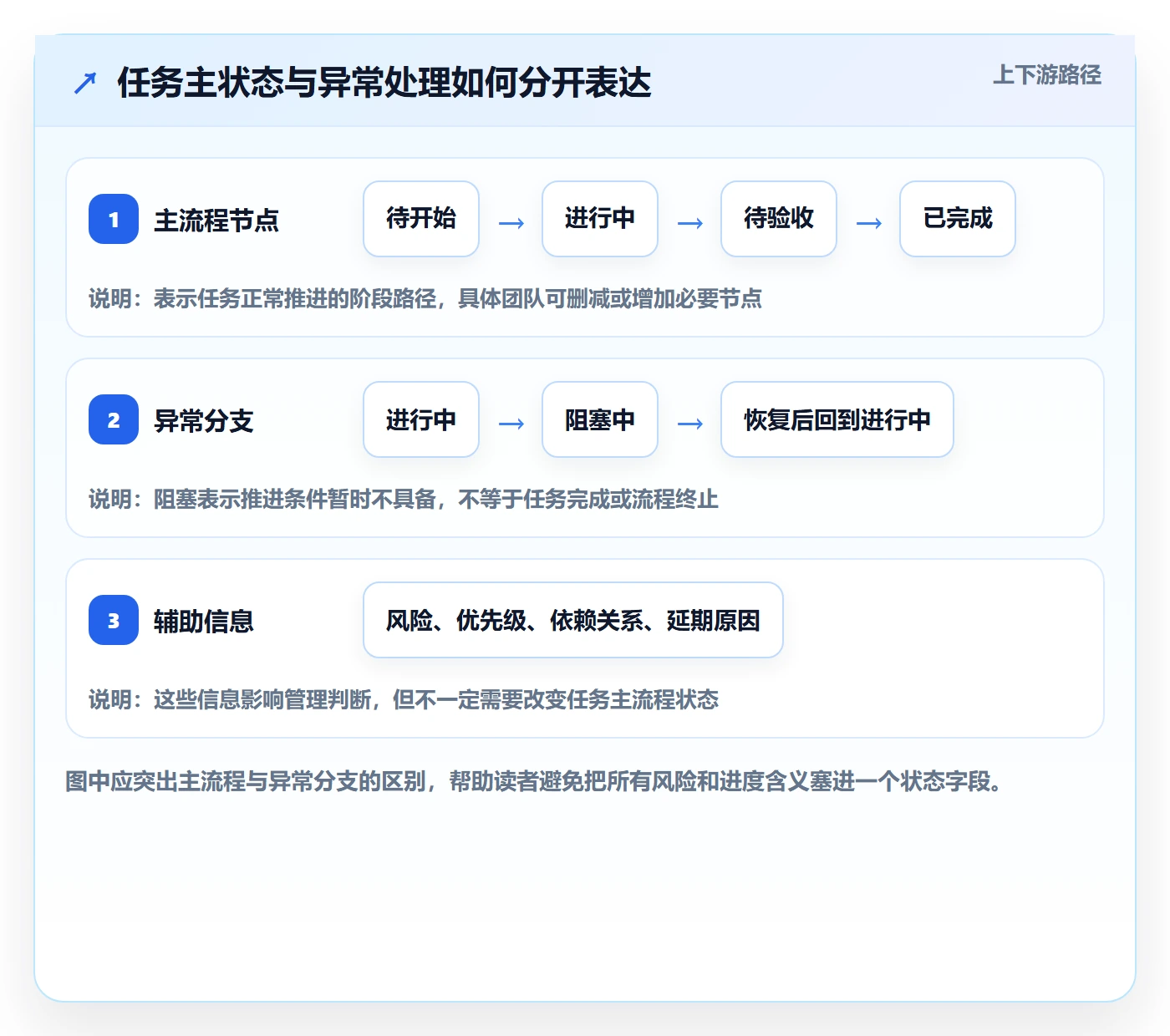Select the 已完成 status chip
The height and width of the screenshot is (1036, 1170).
pos(958,219)
